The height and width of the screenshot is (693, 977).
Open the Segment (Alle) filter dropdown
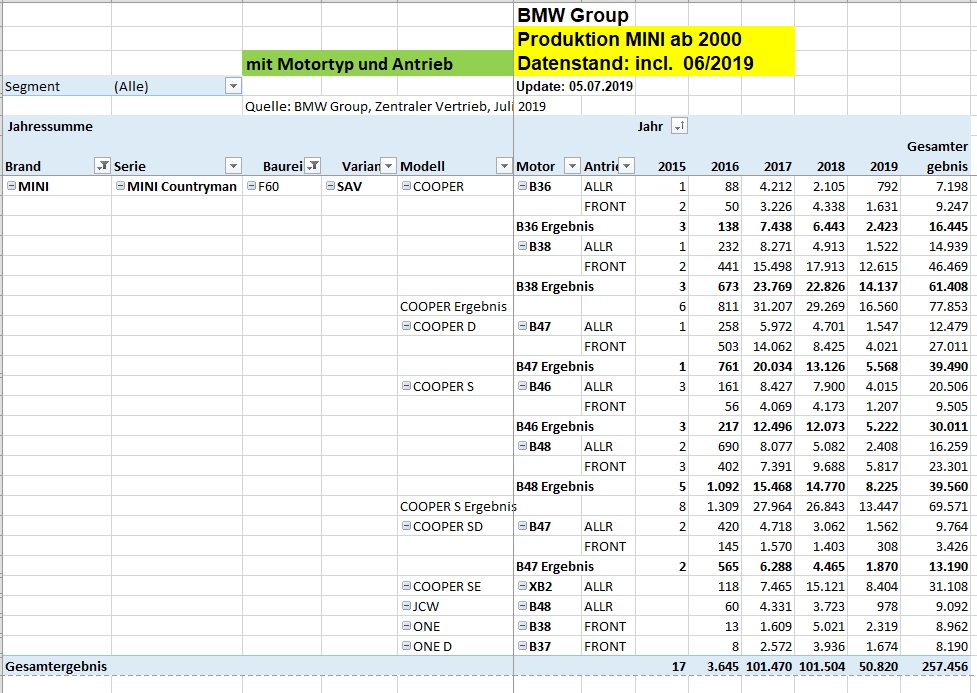232,86
